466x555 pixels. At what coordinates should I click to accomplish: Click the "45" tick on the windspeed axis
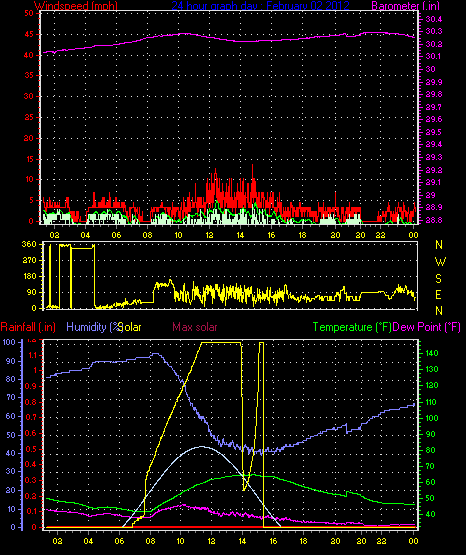pyautogui.click(x=29, y=34)
